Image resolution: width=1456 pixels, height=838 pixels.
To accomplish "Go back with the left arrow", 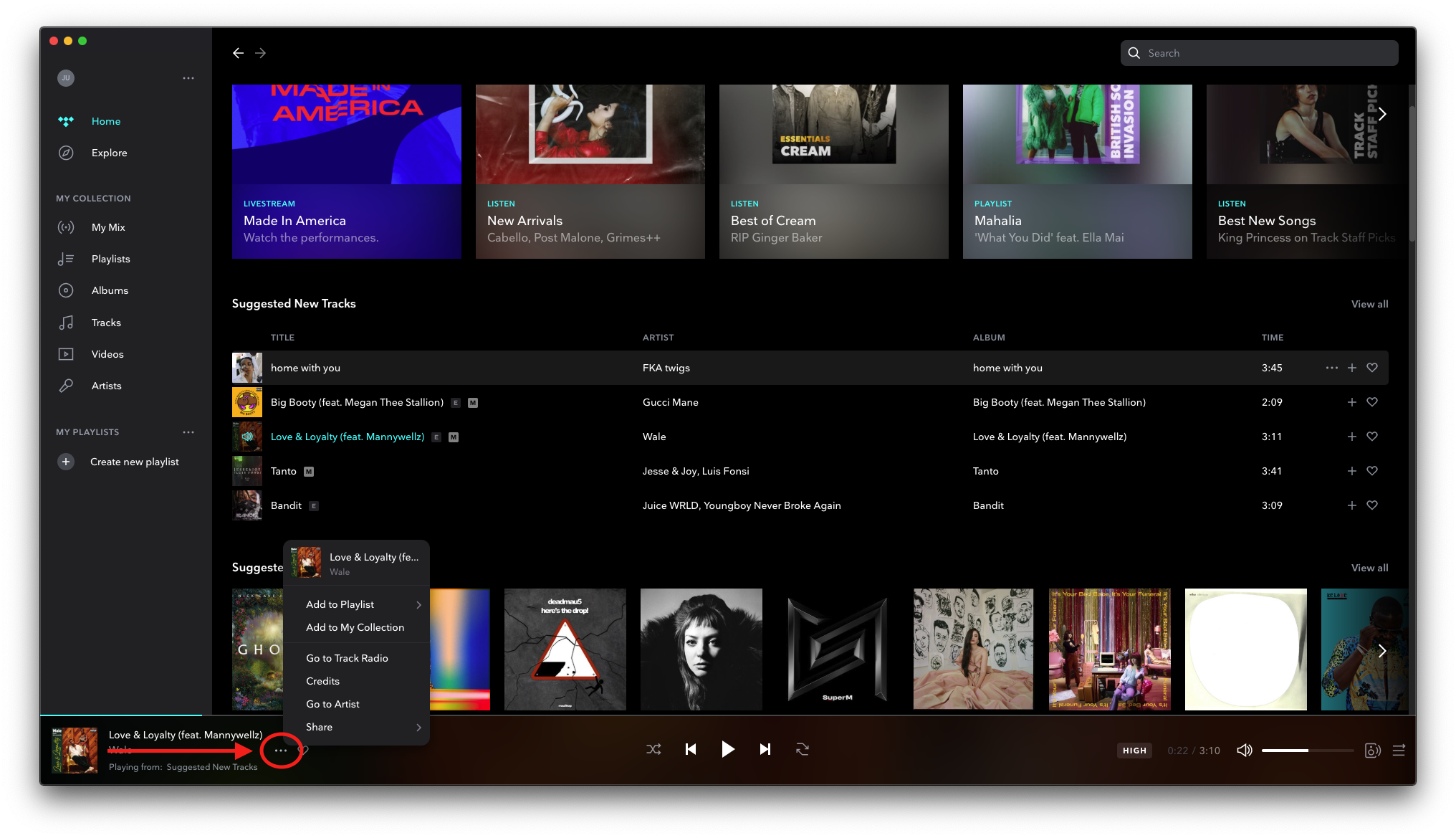I will click(x=238, y=53).
